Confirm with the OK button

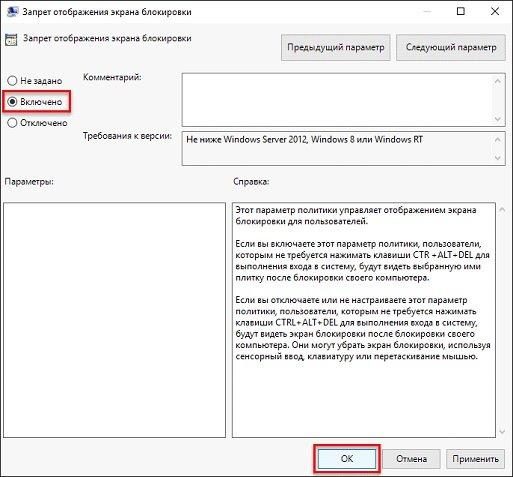point(347,459)
